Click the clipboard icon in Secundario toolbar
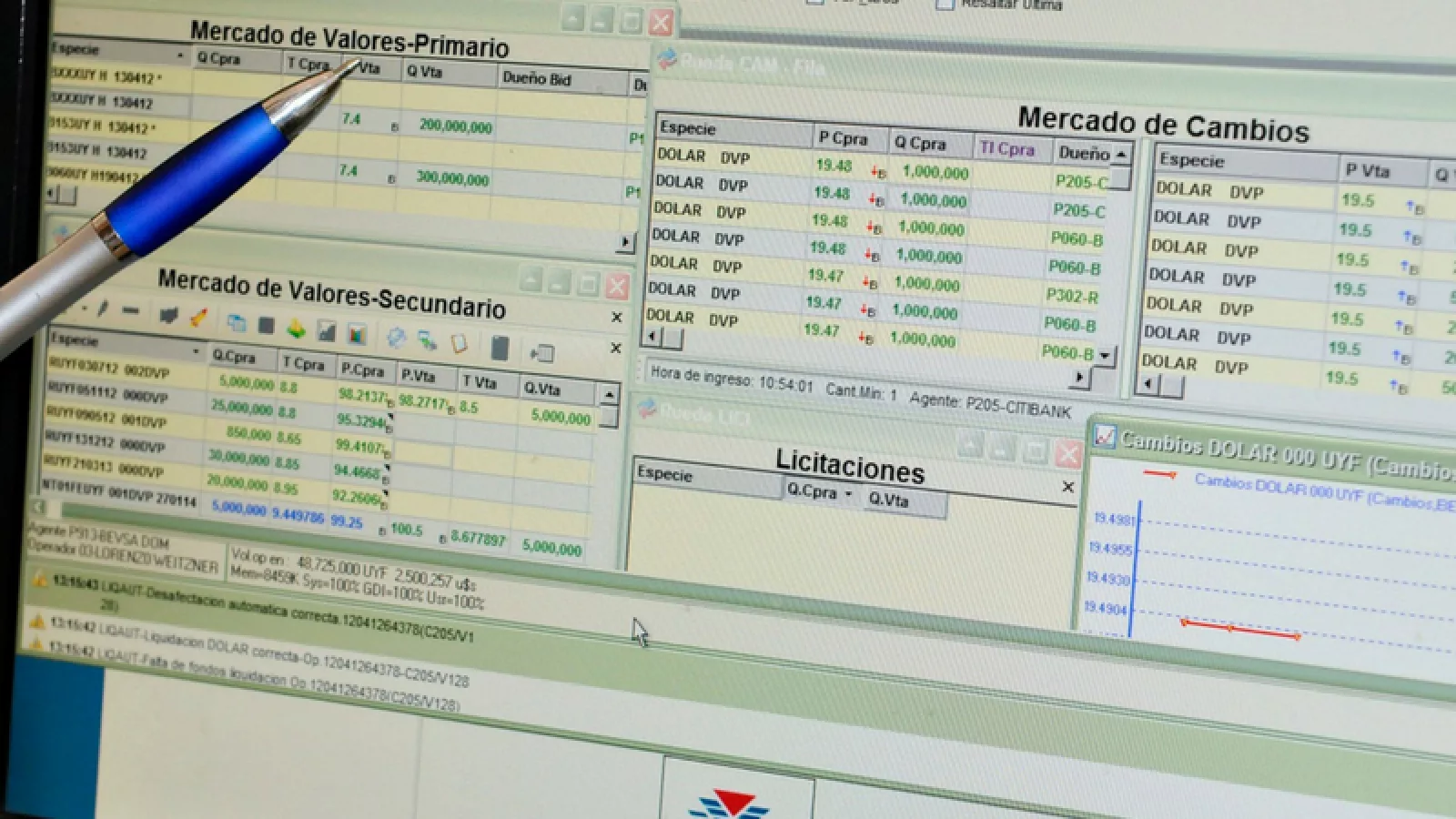The height and width of the screenshot is (819, 1456). 460,342
